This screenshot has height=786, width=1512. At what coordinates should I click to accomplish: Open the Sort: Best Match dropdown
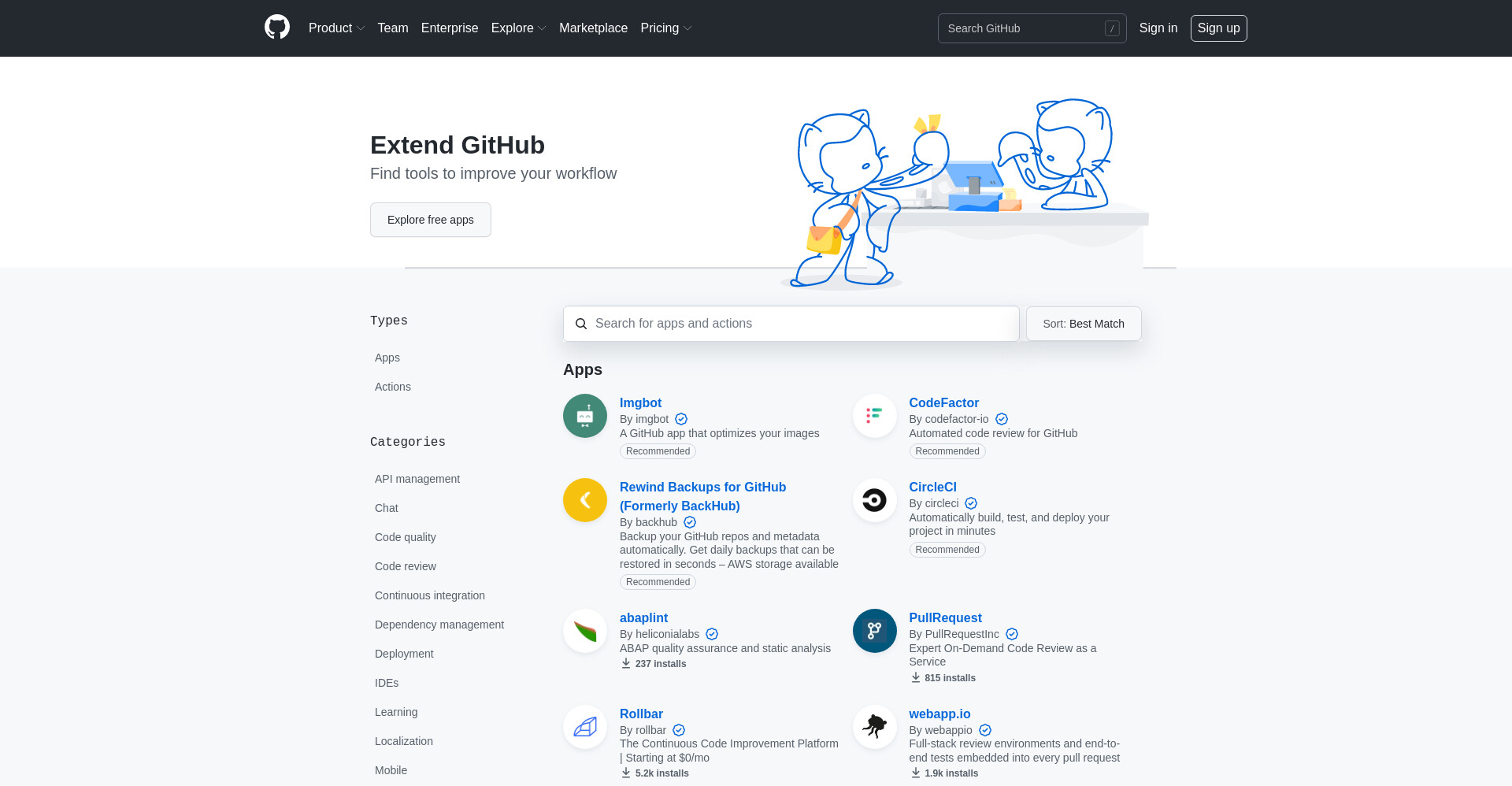(1084, 324)
